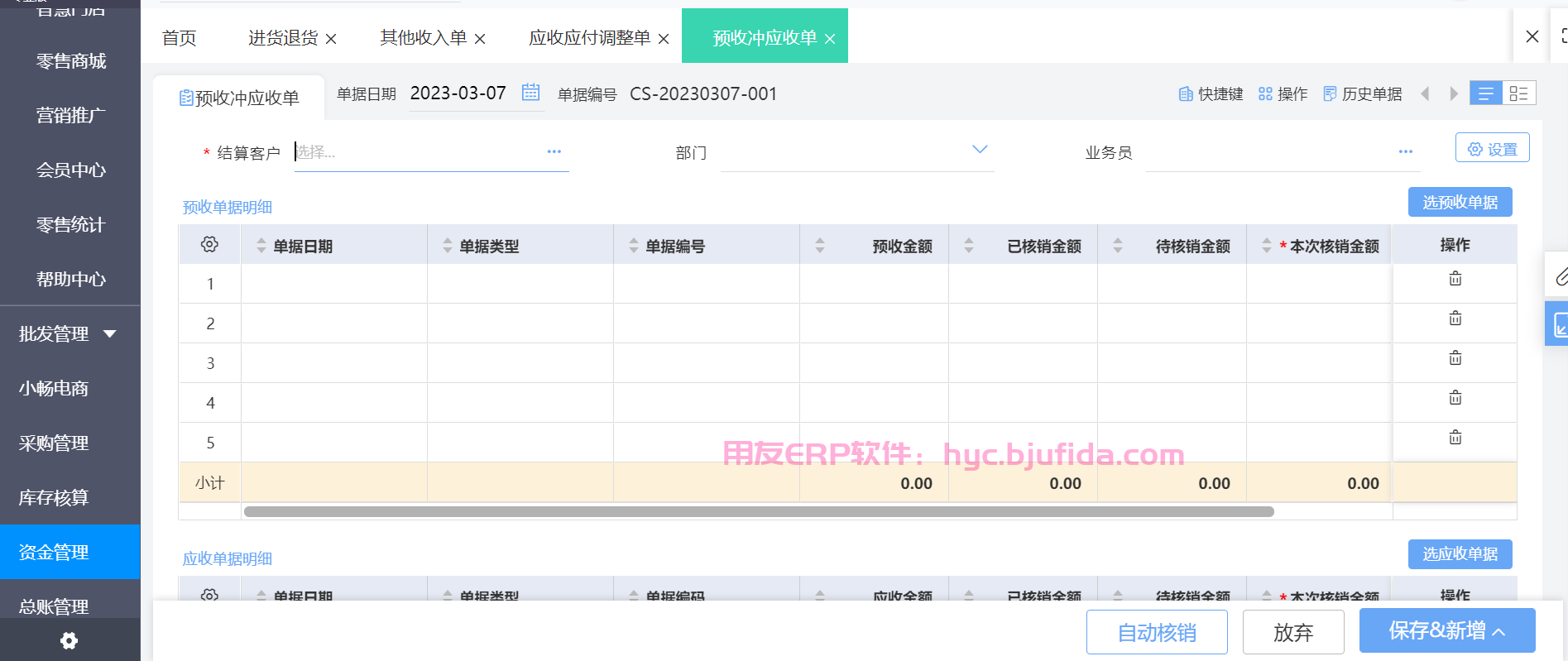The width and height of the screenshot is (1568, 661).
Task: Open 营销推广 in sidebar
Action: pyautogui.click(x=71, y=116)
